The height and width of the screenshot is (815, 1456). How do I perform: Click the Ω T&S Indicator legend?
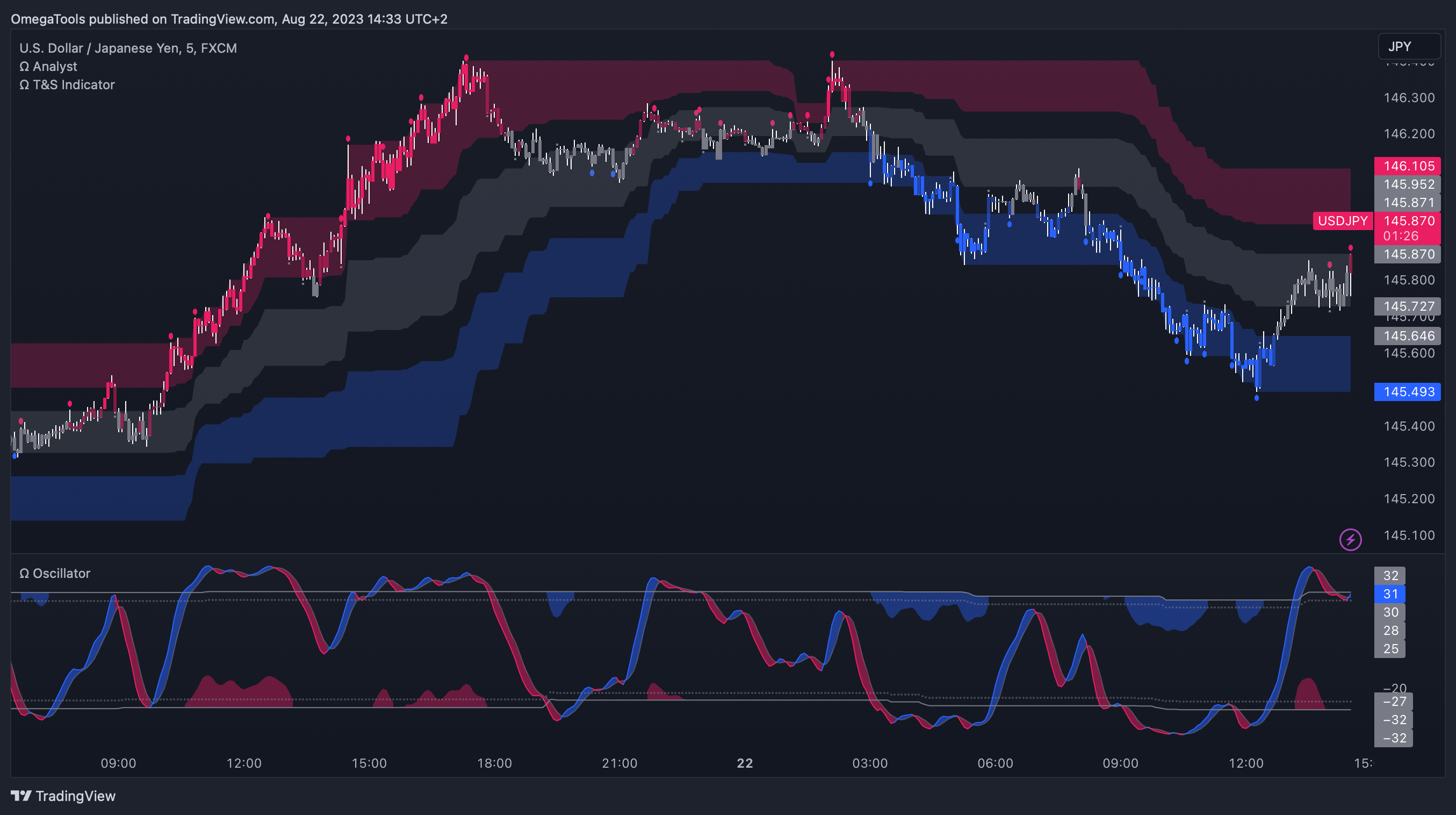click(67, 85)
